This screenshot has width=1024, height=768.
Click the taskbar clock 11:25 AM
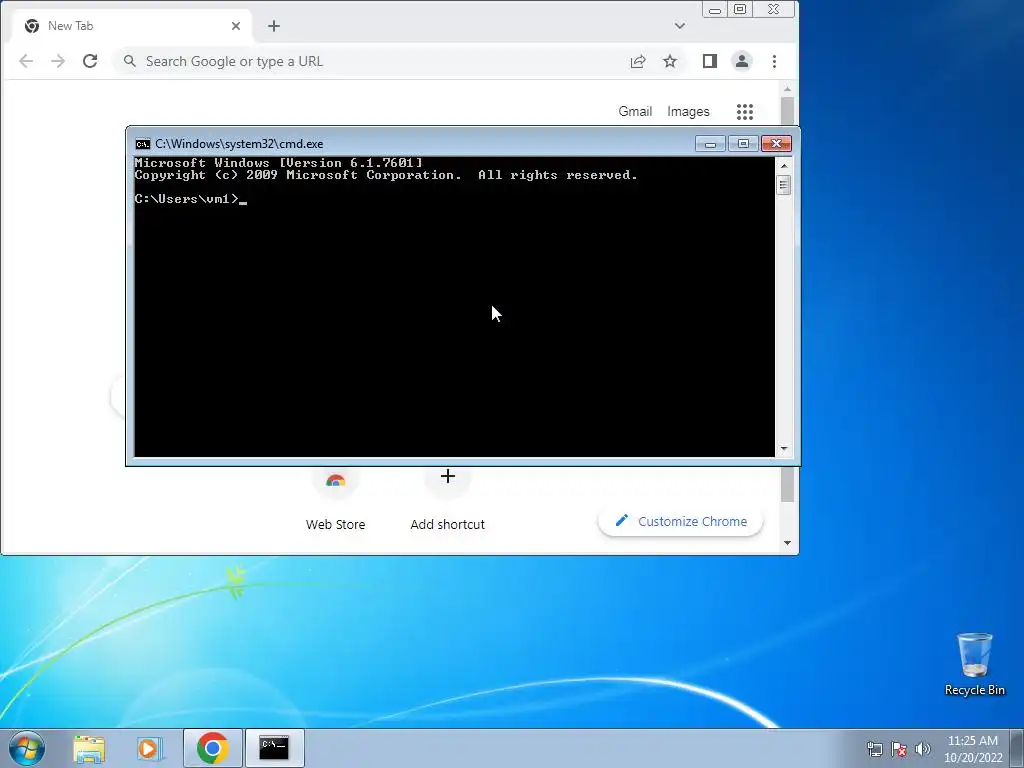[x=973, y=748]
